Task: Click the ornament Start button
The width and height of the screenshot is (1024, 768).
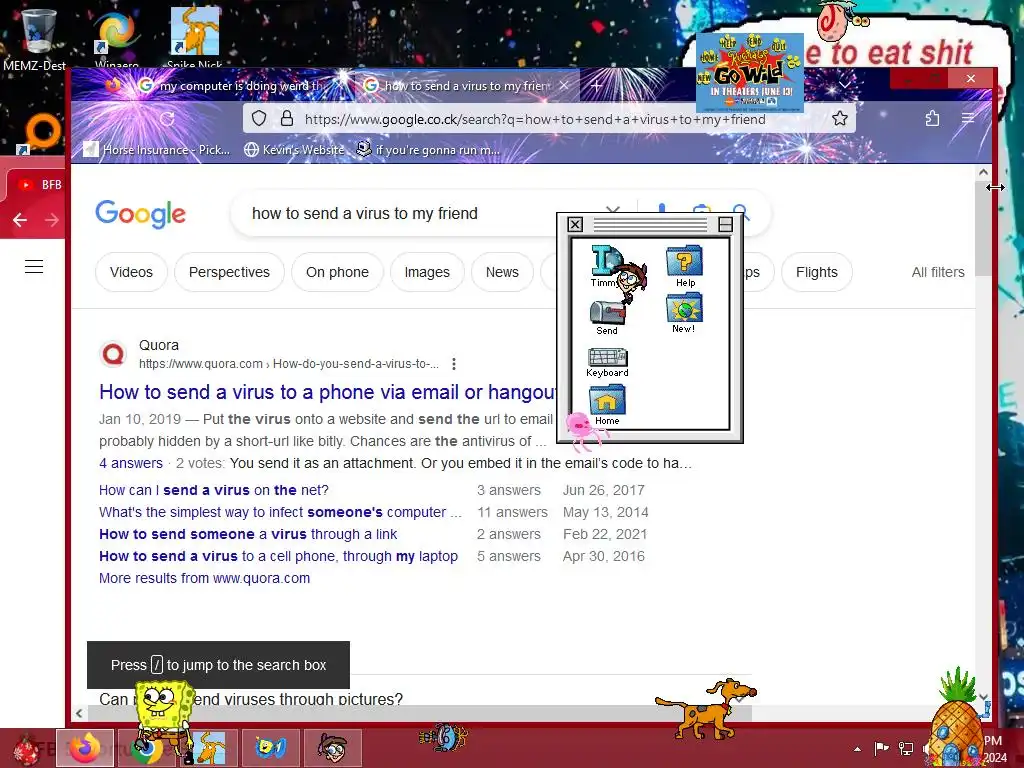Action: [26, 749]
